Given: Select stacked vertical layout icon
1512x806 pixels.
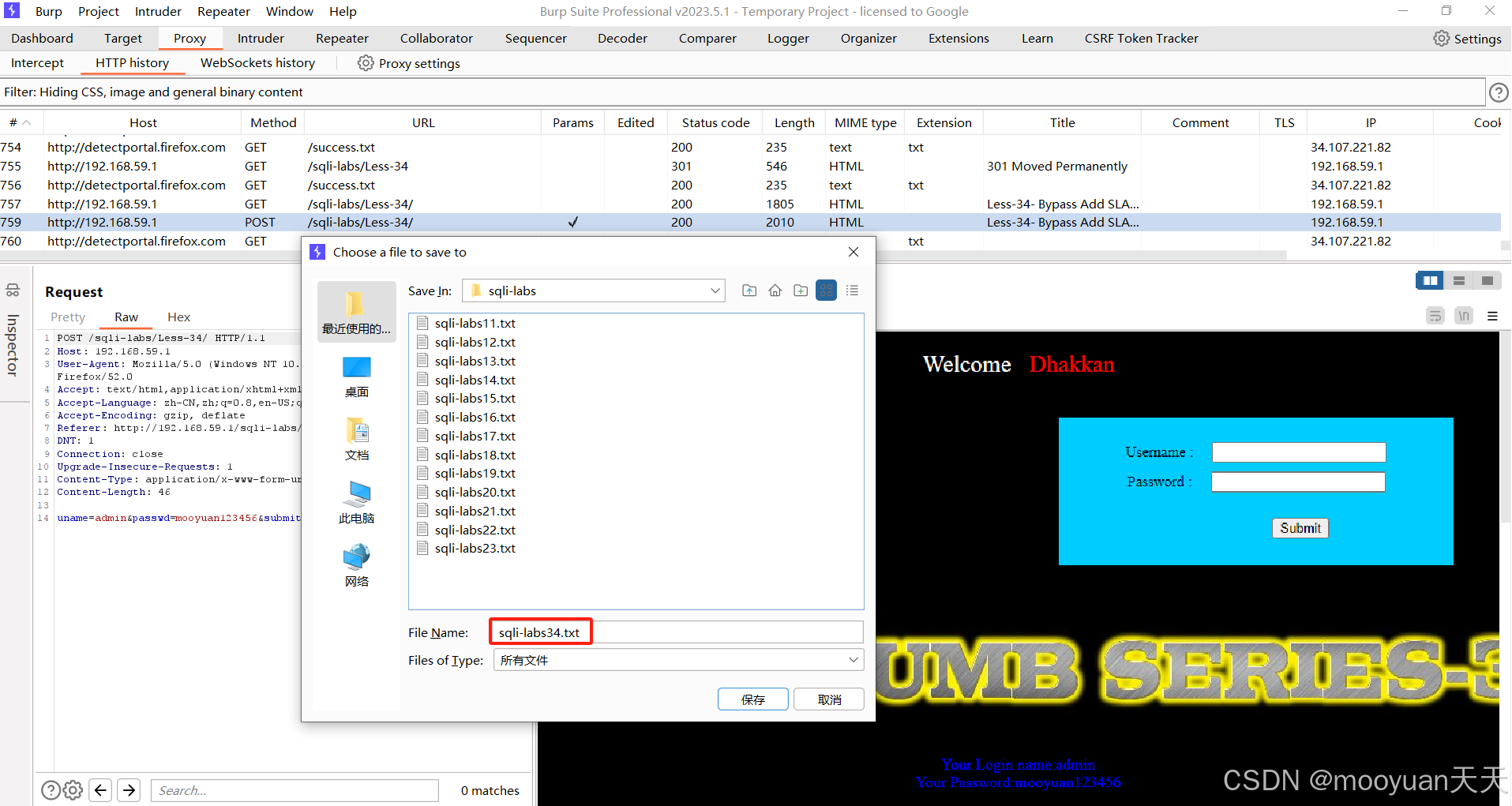Looking at the screenshot, I should coord(1459,280).
